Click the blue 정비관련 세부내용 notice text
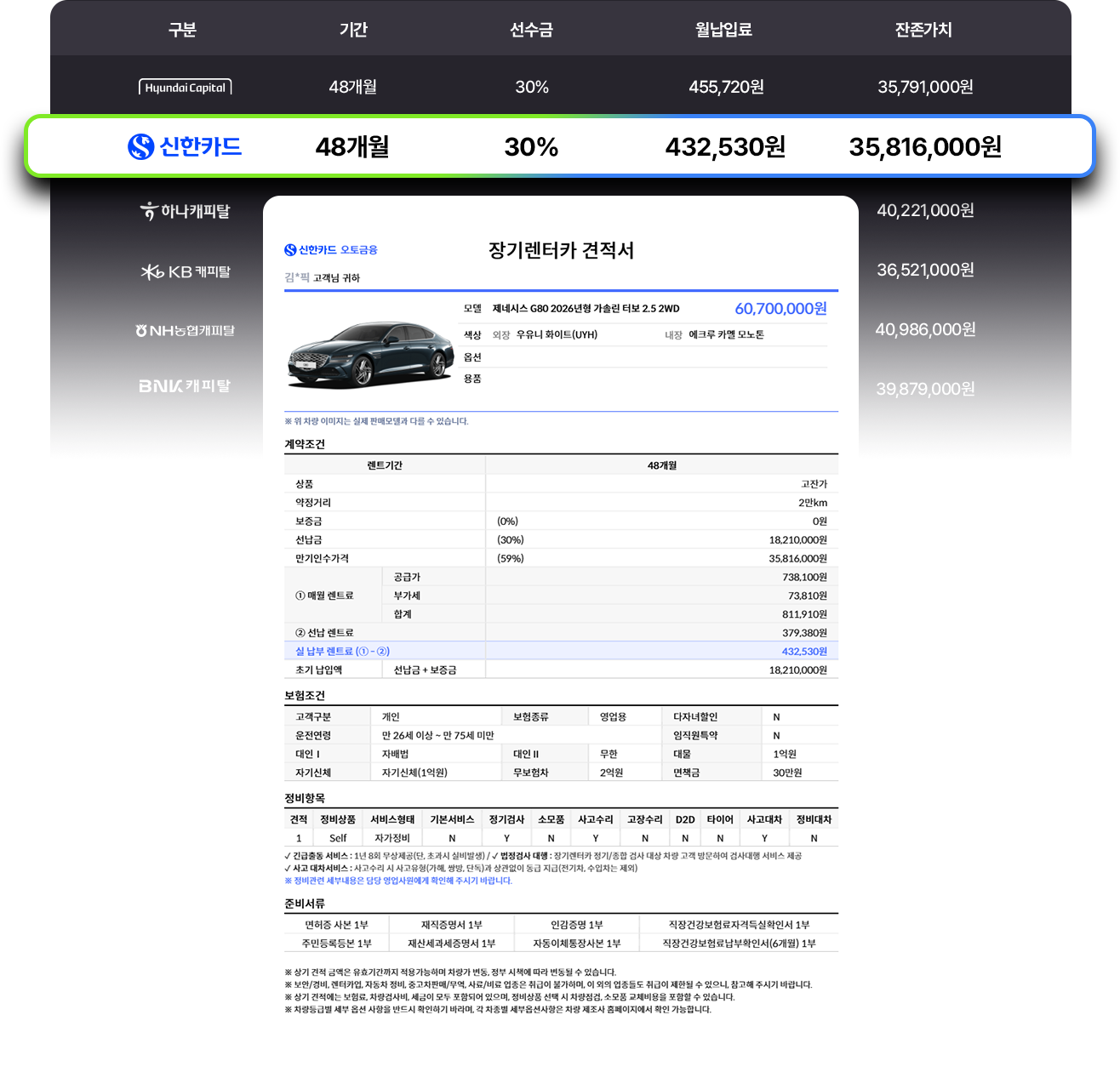Viewport: 1120px width, 1072px height. point(398,881)
